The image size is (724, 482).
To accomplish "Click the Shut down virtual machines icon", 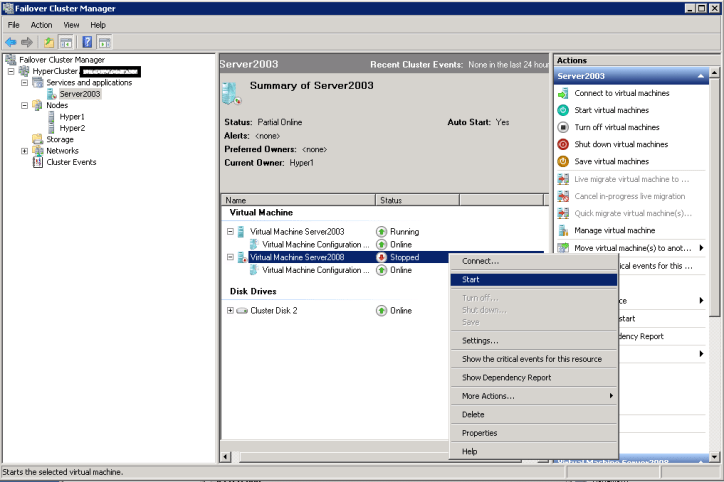I will point(563,144).
